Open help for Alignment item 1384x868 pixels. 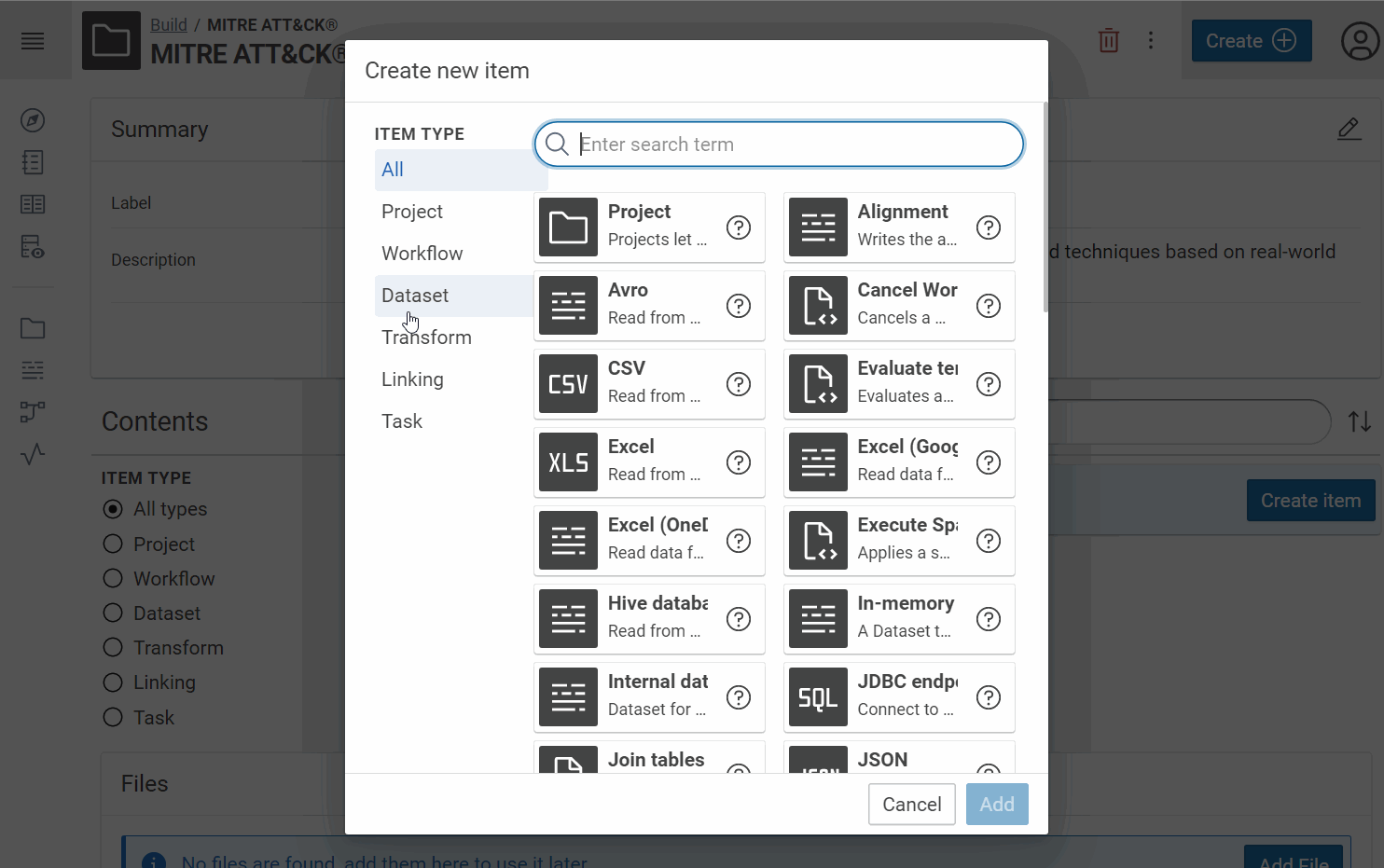click(x=988, y=227)
